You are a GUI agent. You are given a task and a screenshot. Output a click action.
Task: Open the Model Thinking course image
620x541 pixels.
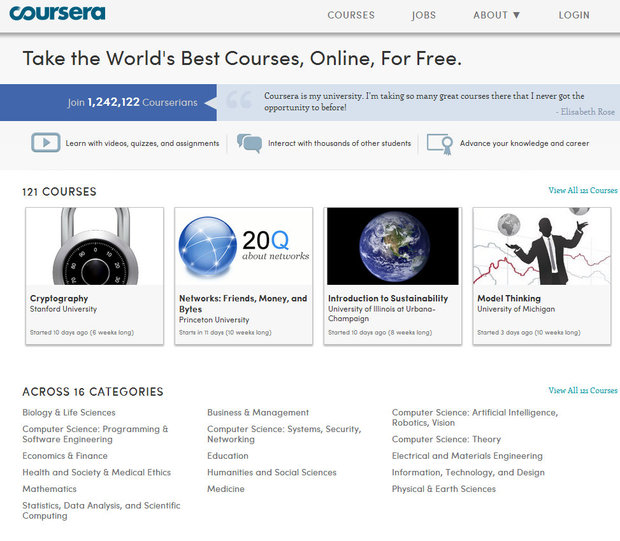point(541,246)
